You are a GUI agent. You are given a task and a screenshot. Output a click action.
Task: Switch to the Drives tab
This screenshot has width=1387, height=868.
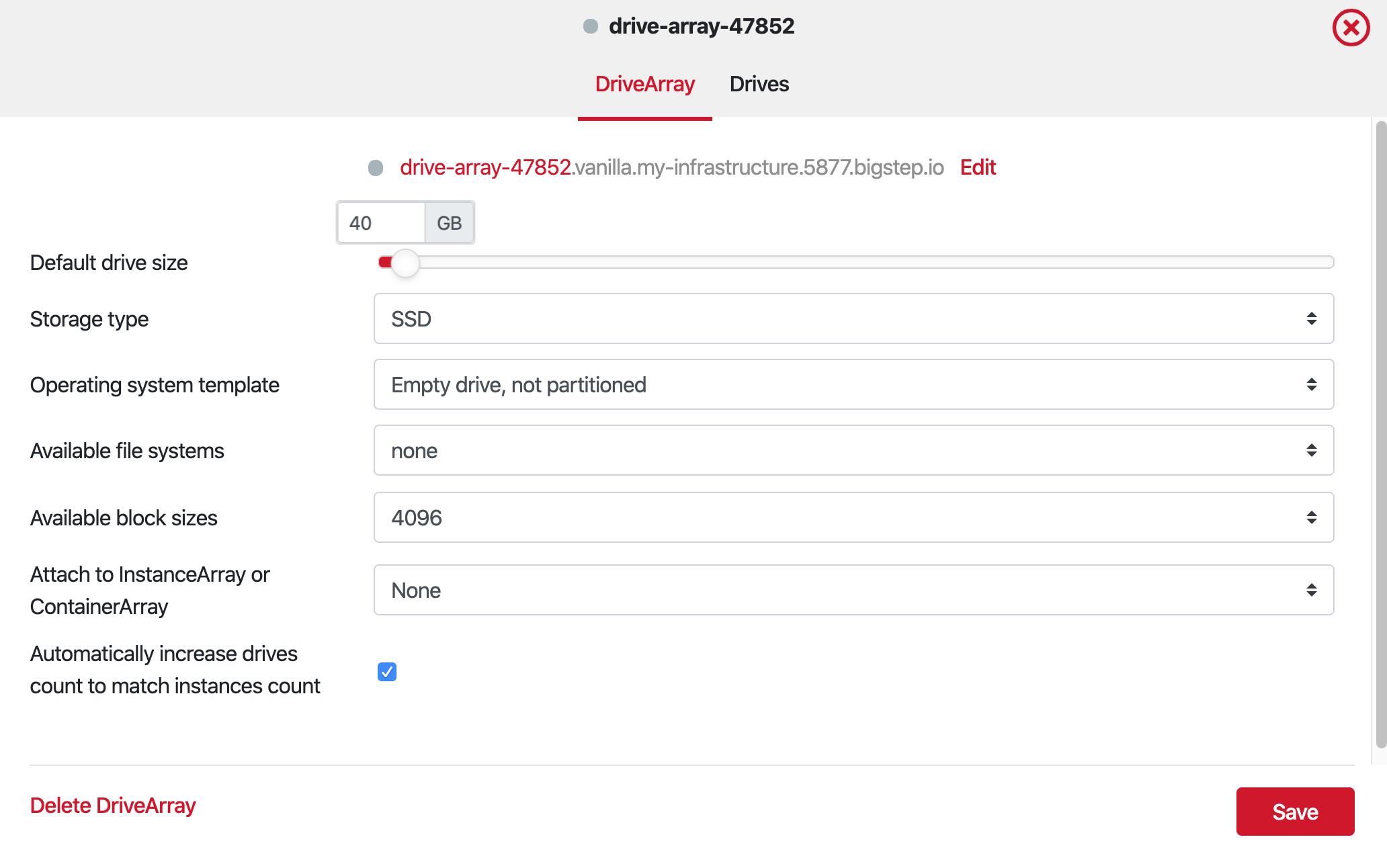(x=759, y=84)
